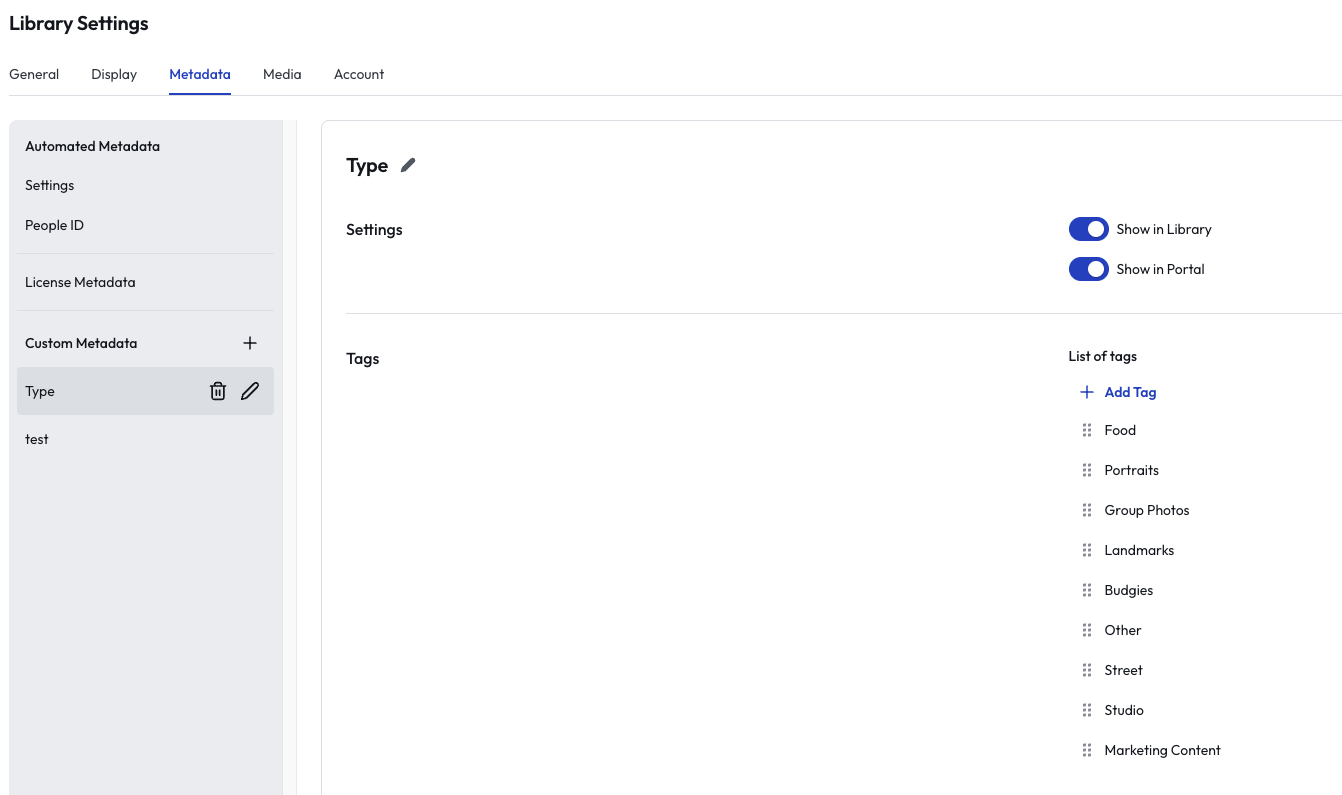
Task: Click the Marketing Content tag name
Action: [1163, 750]
